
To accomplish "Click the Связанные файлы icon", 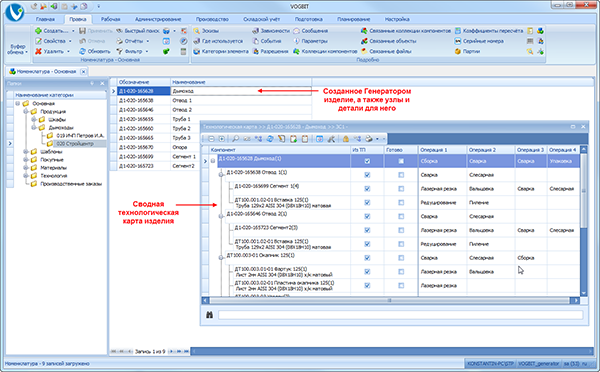I will point(364,51).
